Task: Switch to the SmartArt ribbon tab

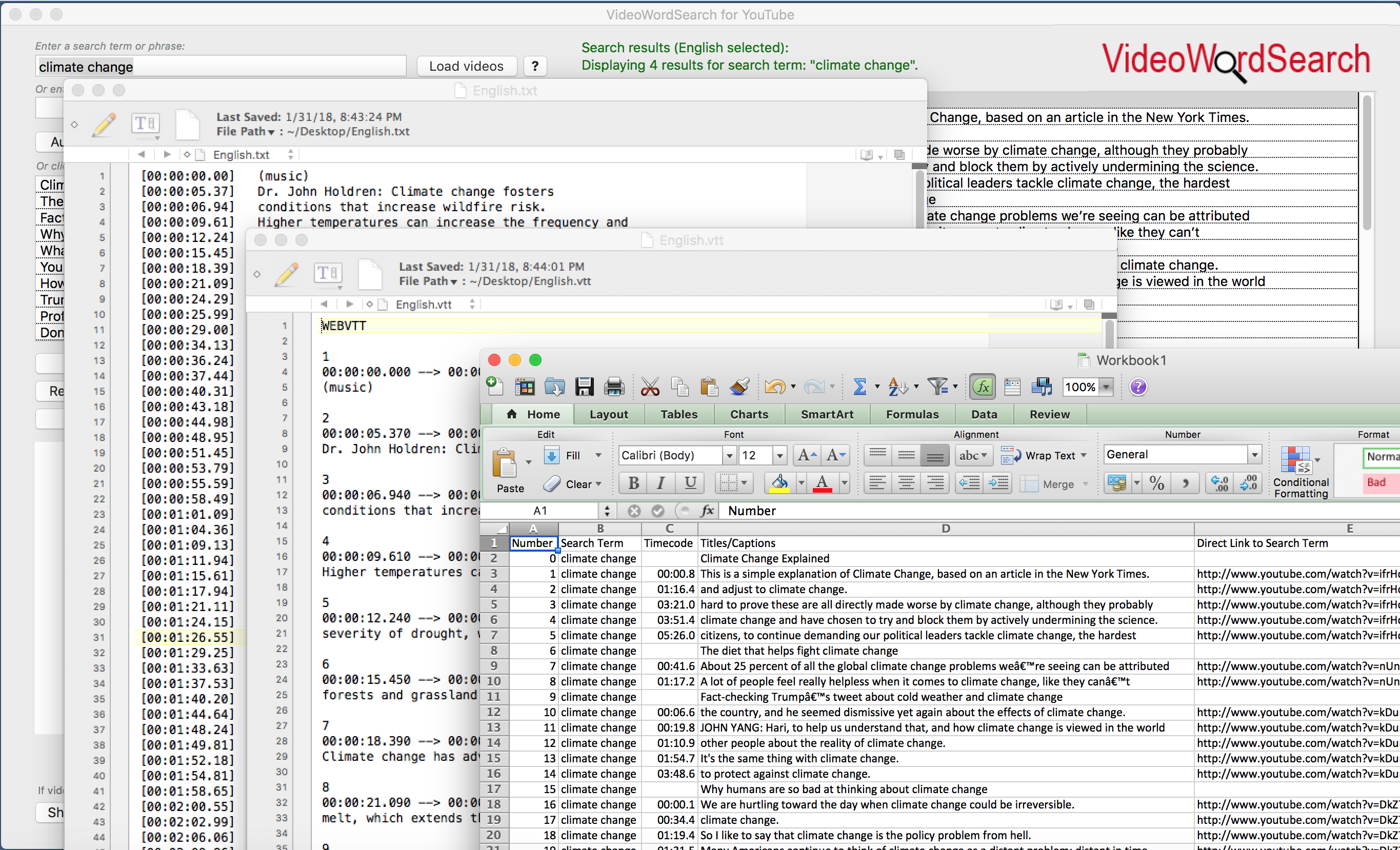Action: click(x=827, y=414)
